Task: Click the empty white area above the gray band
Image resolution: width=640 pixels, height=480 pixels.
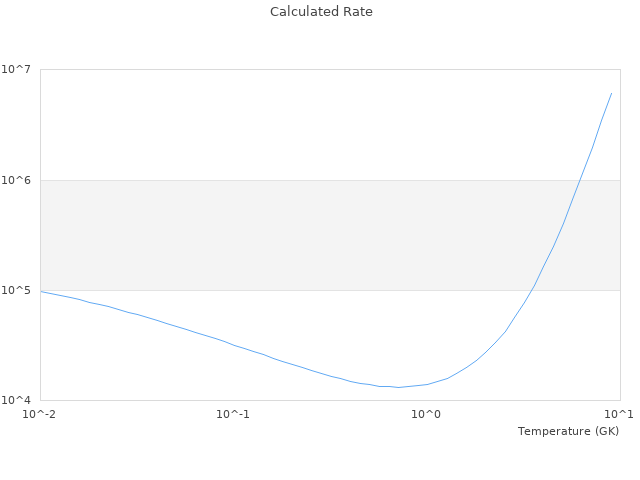Action: tap(300, 125)
